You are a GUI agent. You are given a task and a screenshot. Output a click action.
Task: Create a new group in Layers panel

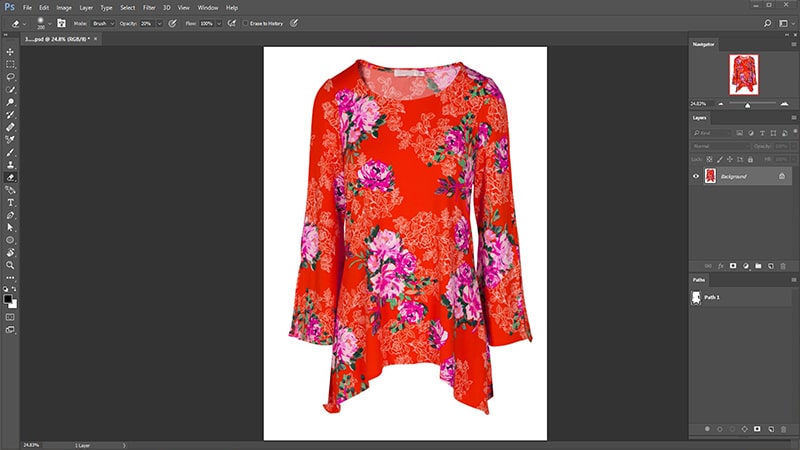(758, 266)
